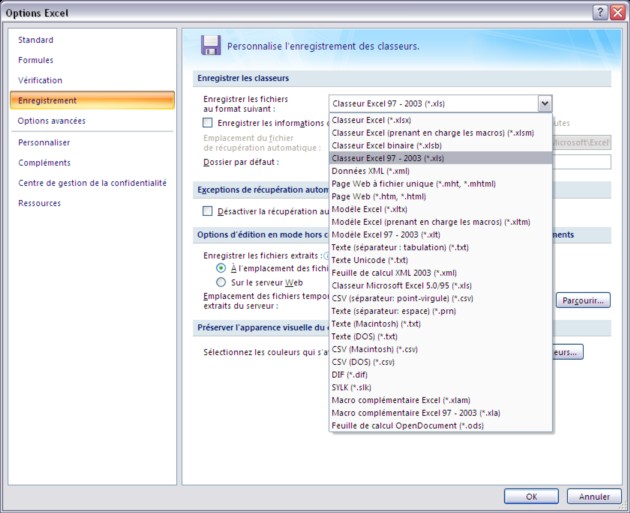
Task: Click the Parcourir button
Action: point(583,300)
